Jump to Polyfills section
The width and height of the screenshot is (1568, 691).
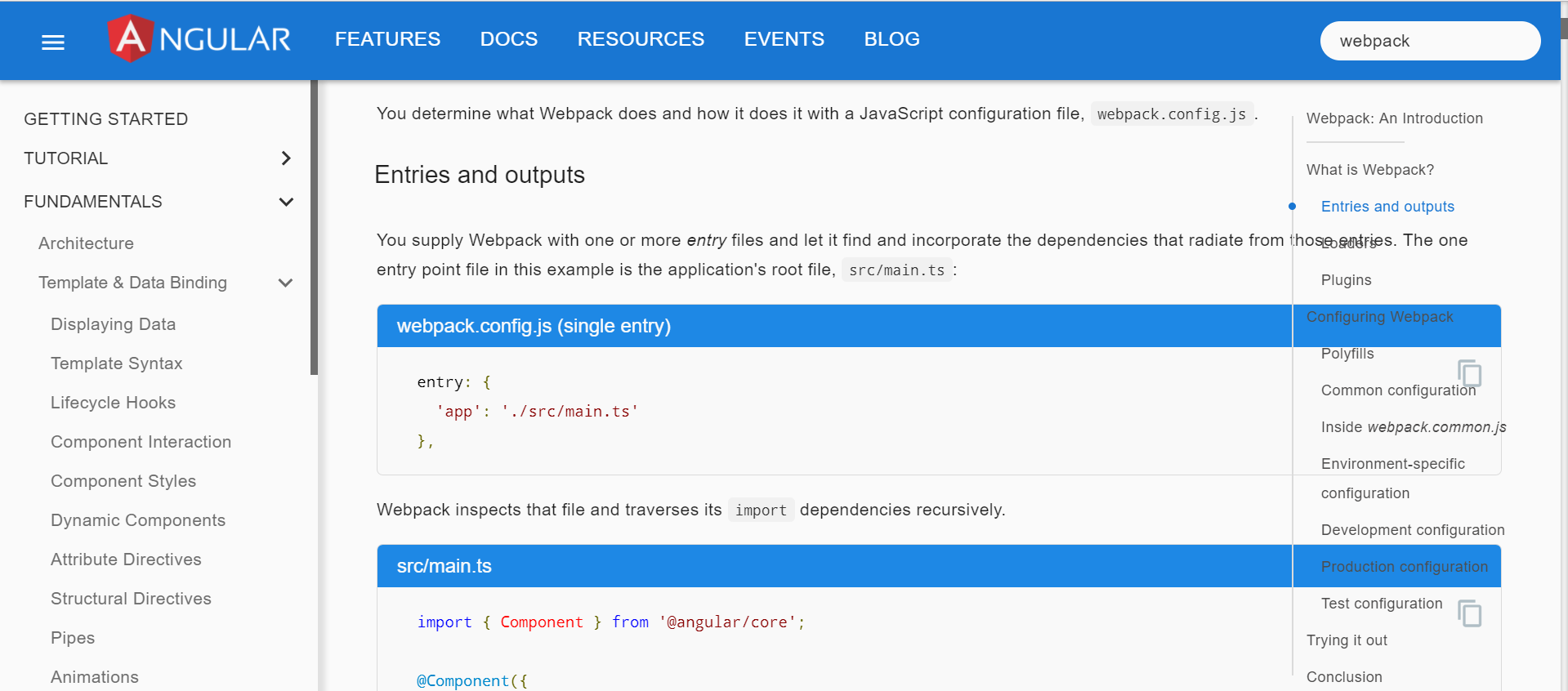tap(1347, 354)
